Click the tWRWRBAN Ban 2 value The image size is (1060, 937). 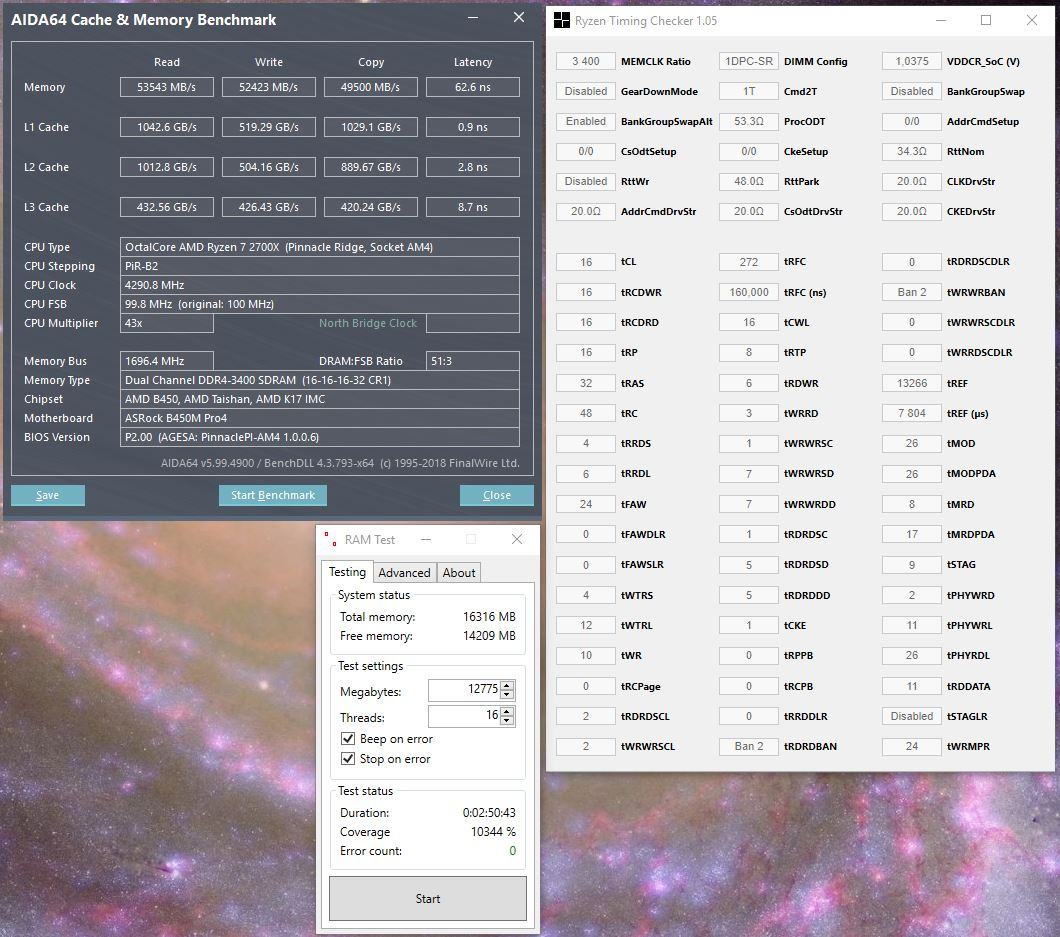(x=911, y=292)
